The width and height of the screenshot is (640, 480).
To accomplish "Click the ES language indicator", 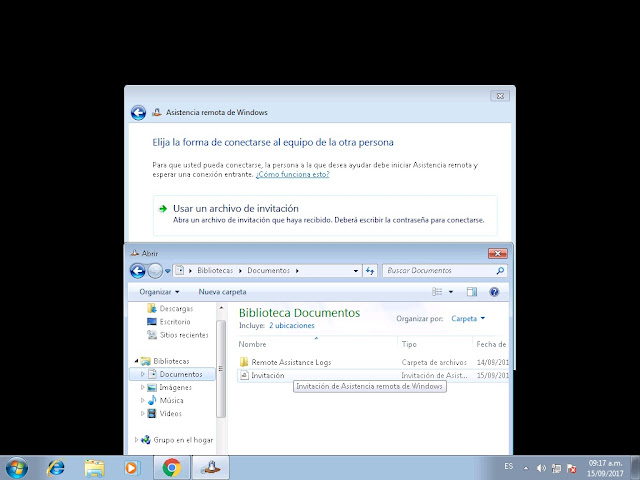I will tap(509, 466).
